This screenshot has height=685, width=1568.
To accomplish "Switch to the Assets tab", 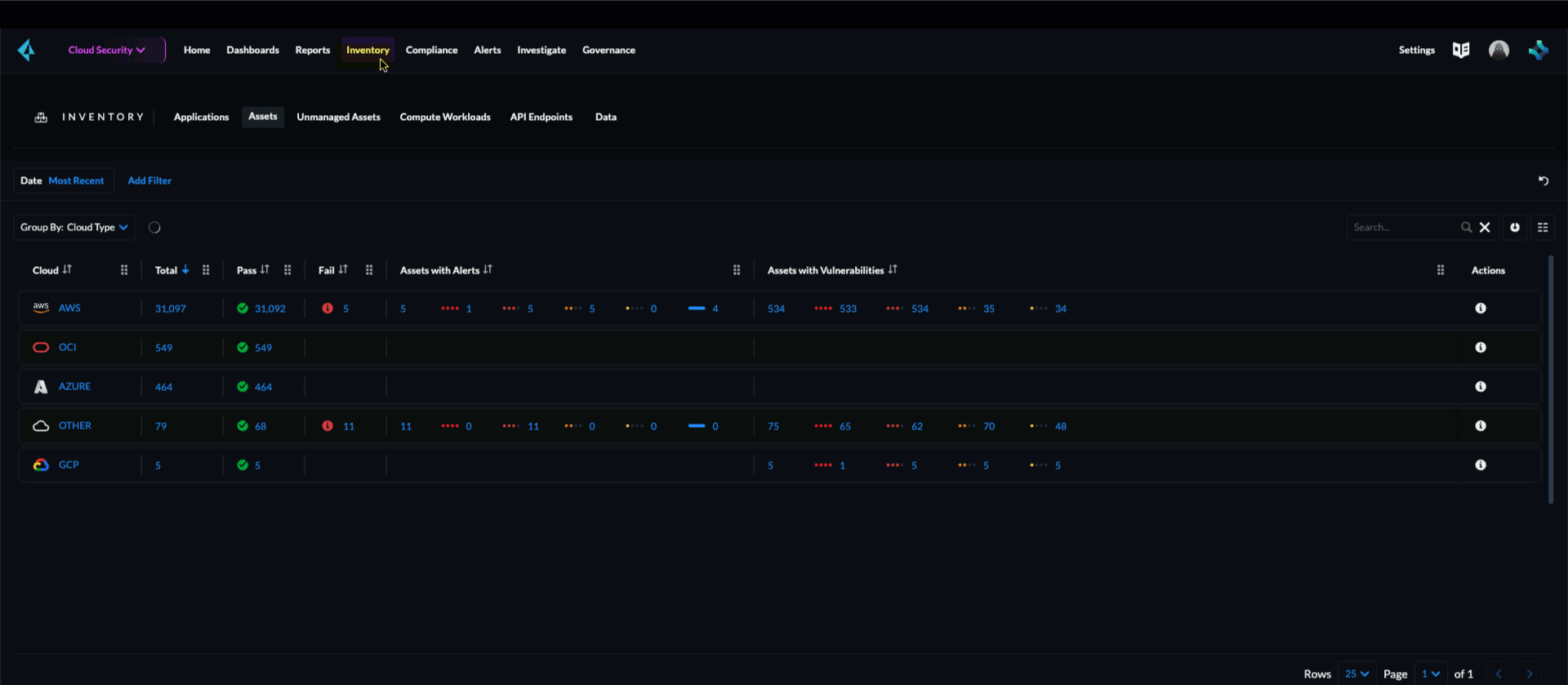I will tap(263, 117).
